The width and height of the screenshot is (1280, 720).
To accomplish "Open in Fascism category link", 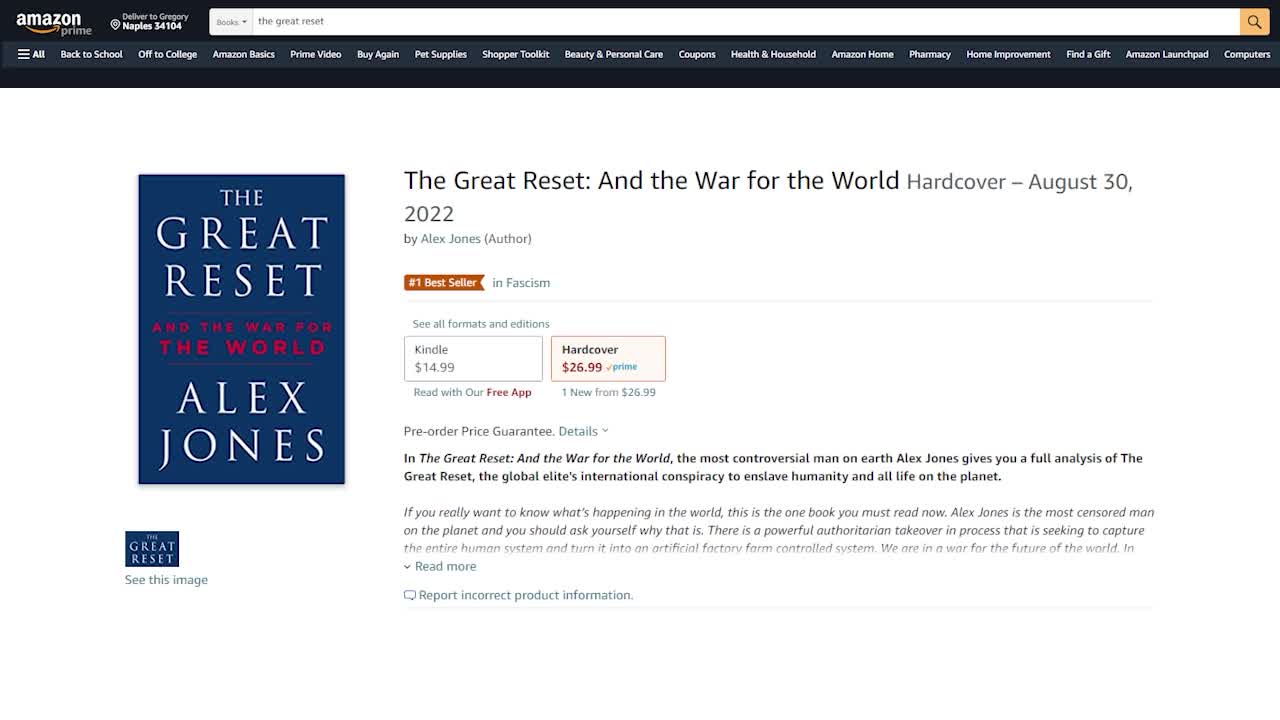I will 521,283.
